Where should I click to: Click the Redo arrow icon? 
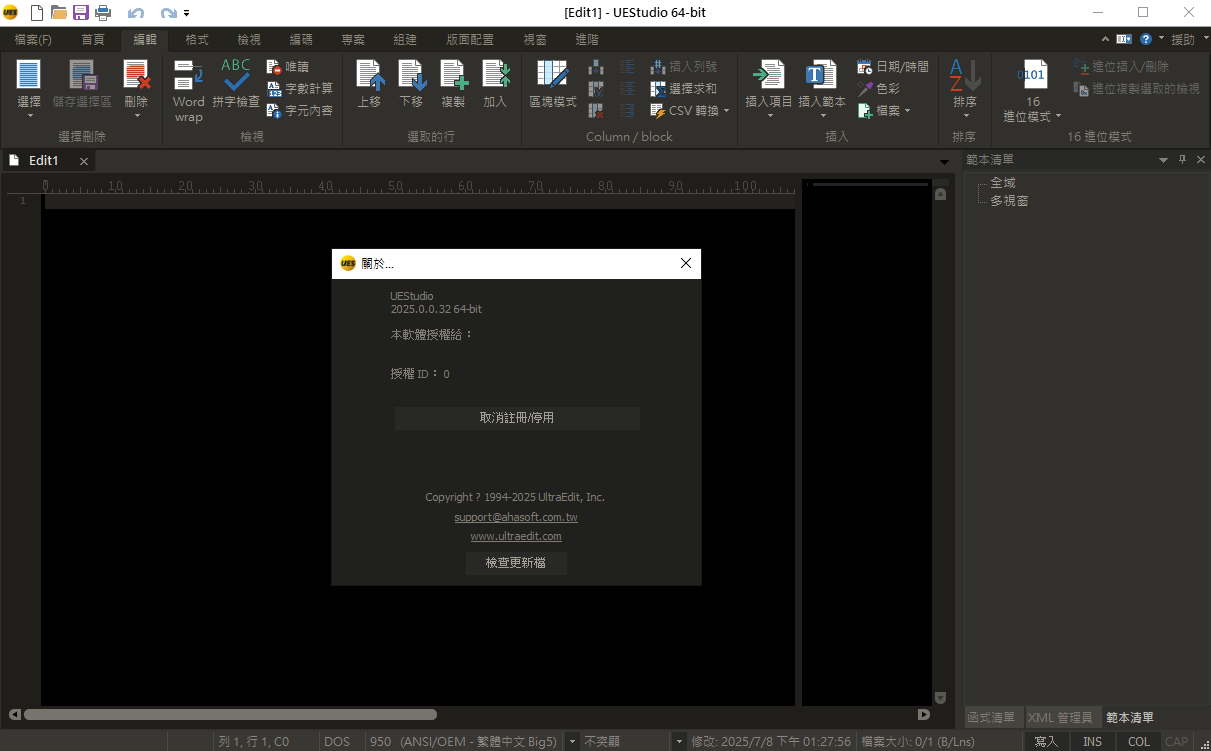(169, 13)
